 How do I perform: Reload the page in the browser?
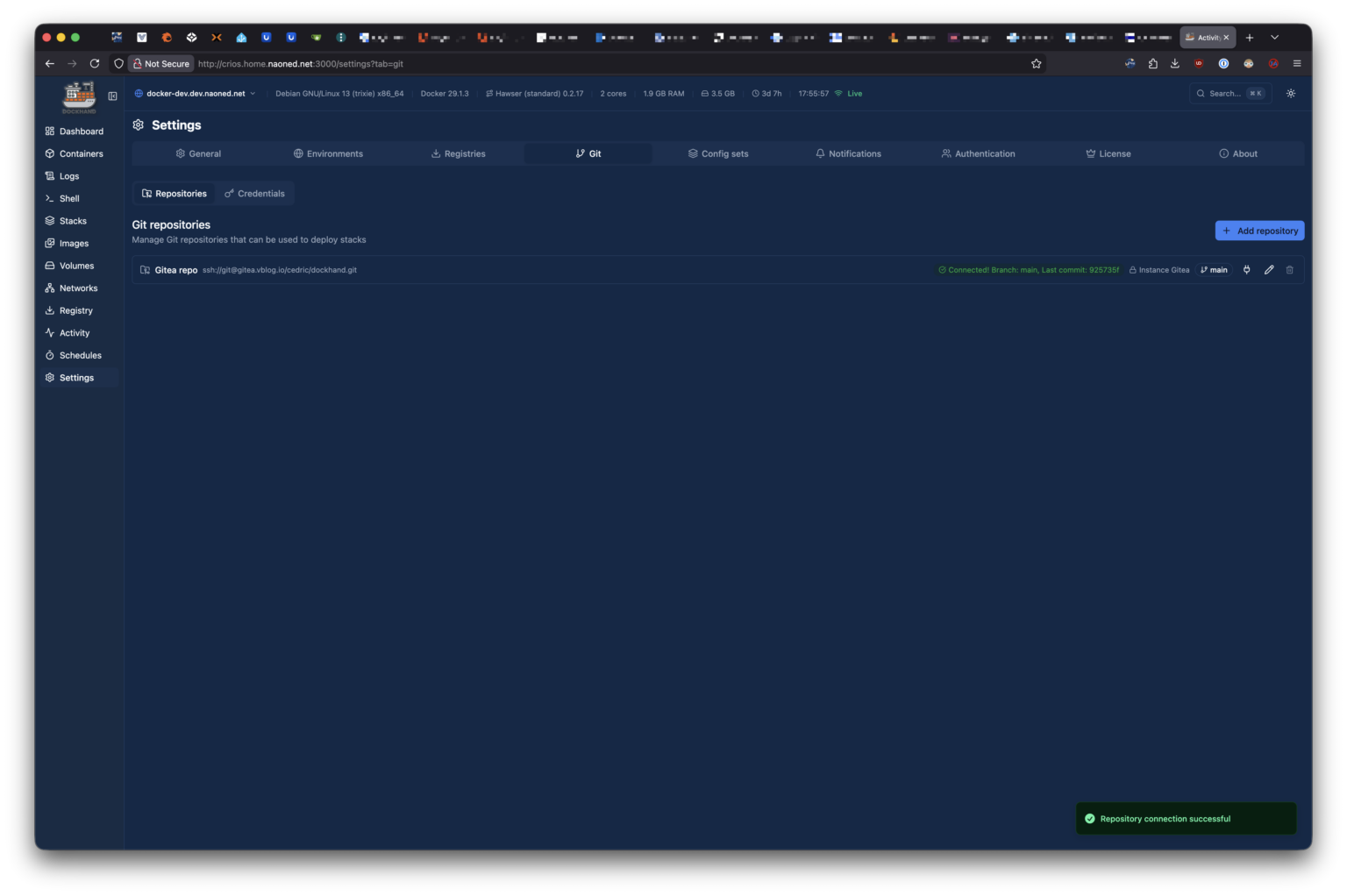click(95, 64)
